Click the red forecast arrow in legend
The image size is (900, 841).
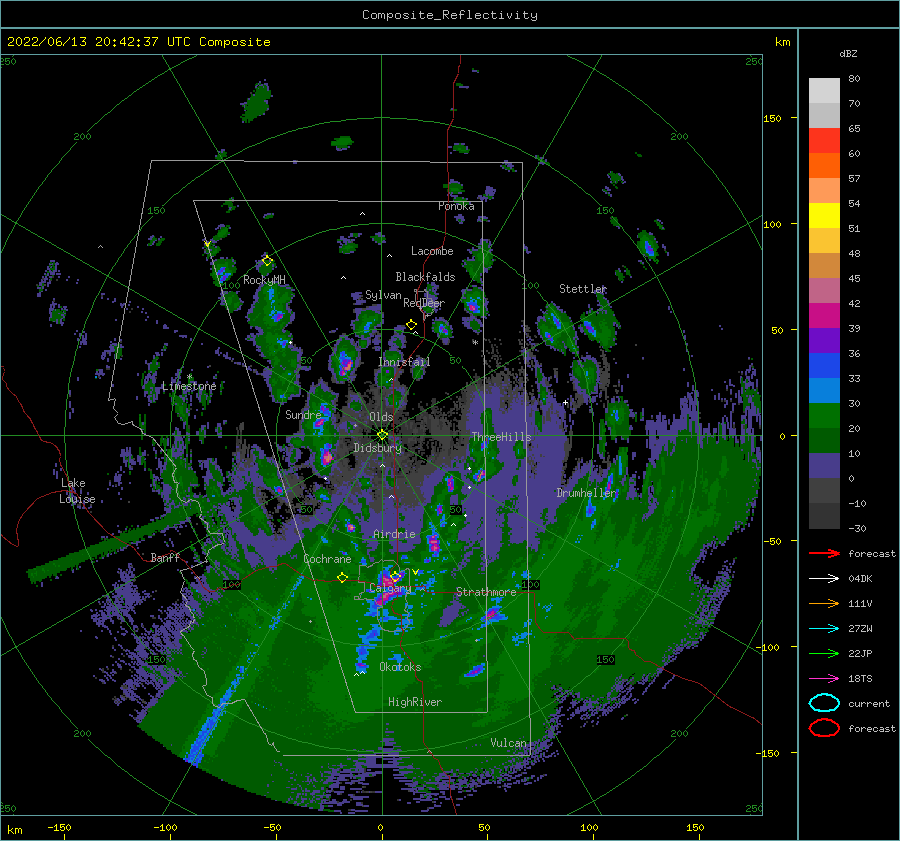pyautogui.click(x=824, y=553)
